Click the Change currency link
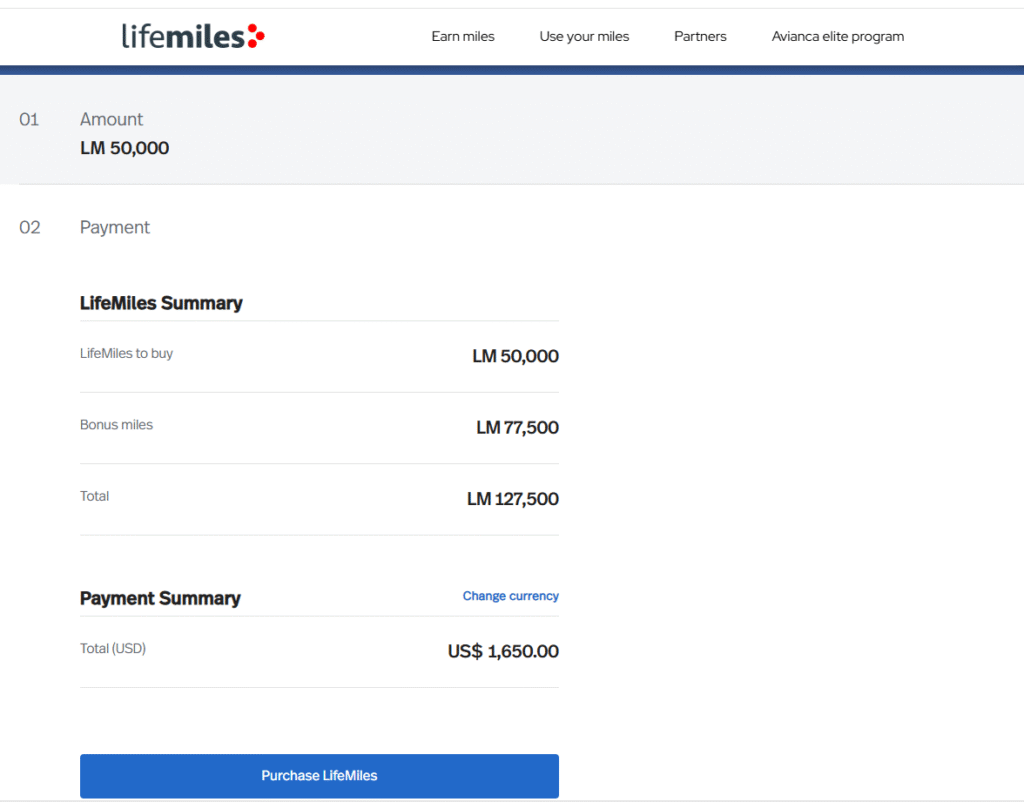 point(510,596)
